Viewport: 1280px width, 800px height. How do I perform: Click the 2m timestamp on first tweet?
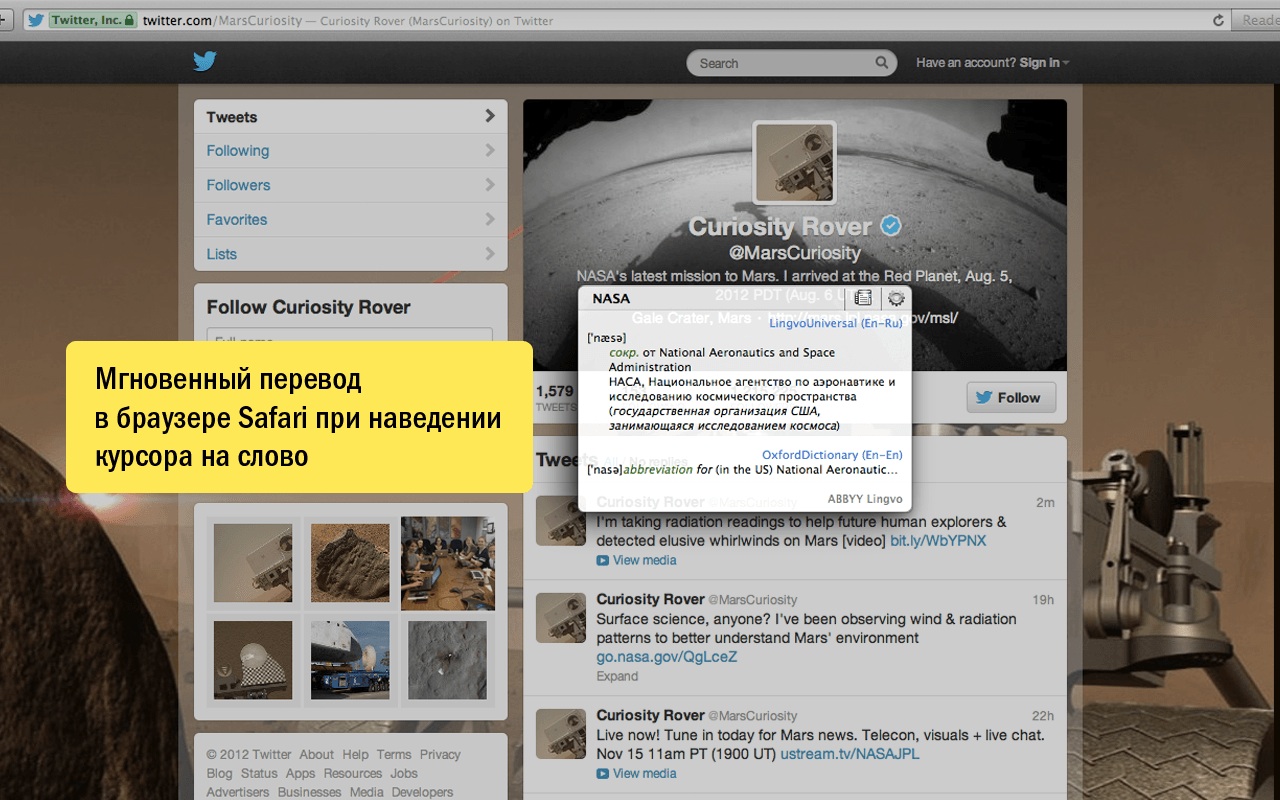pyautogui.click(x=1045, y=502)
